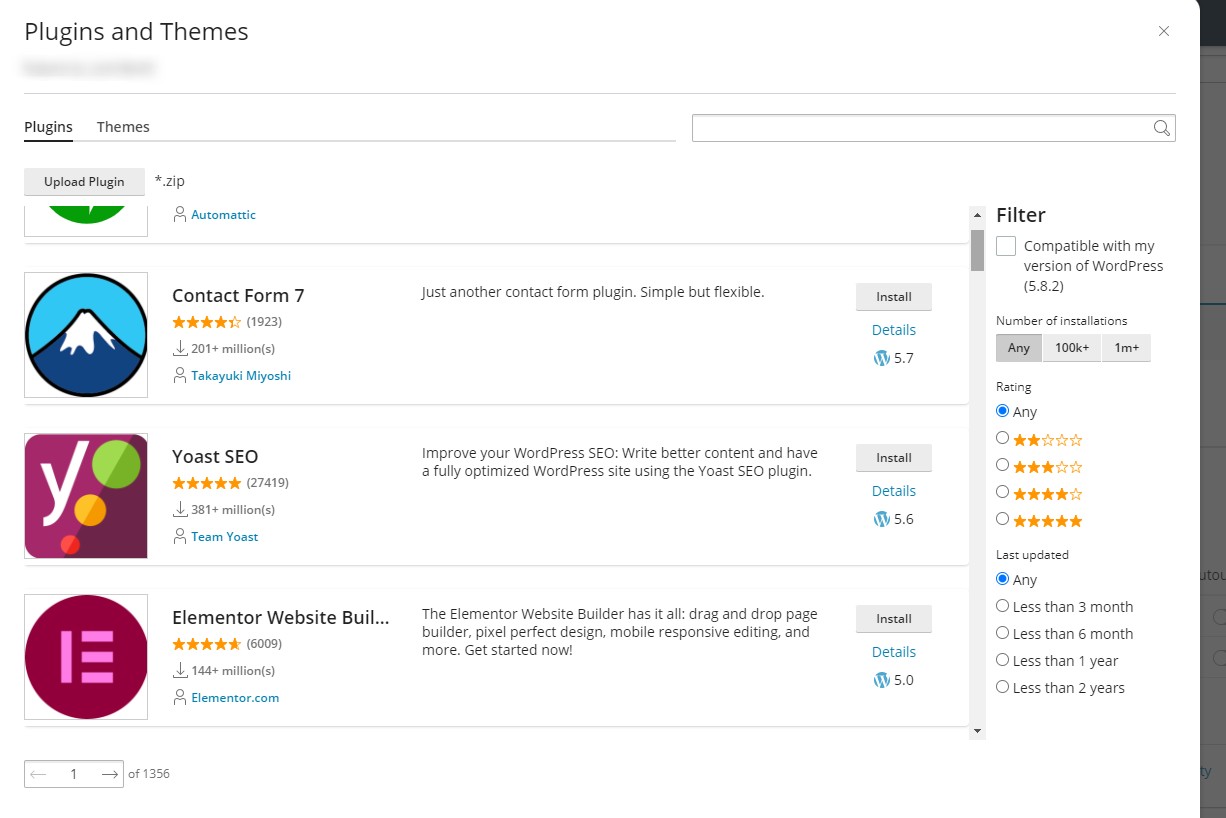The width and height of the screenshot is (1226, 818).
Task: Install the Yoast SEO plugin
Action: click(x=893, y=457)
